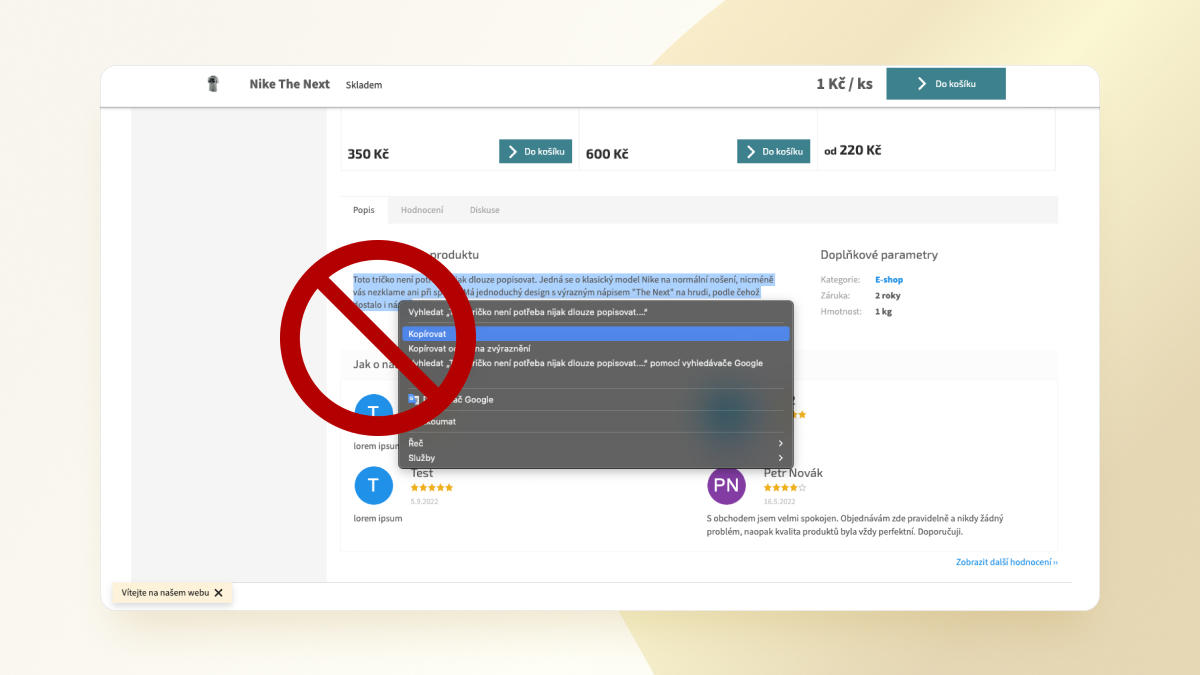This screenshot has height=675, width=1200.
Task: Choose Vyhledat pomocí vyhledávače Google entry
Action: (596, 363)
